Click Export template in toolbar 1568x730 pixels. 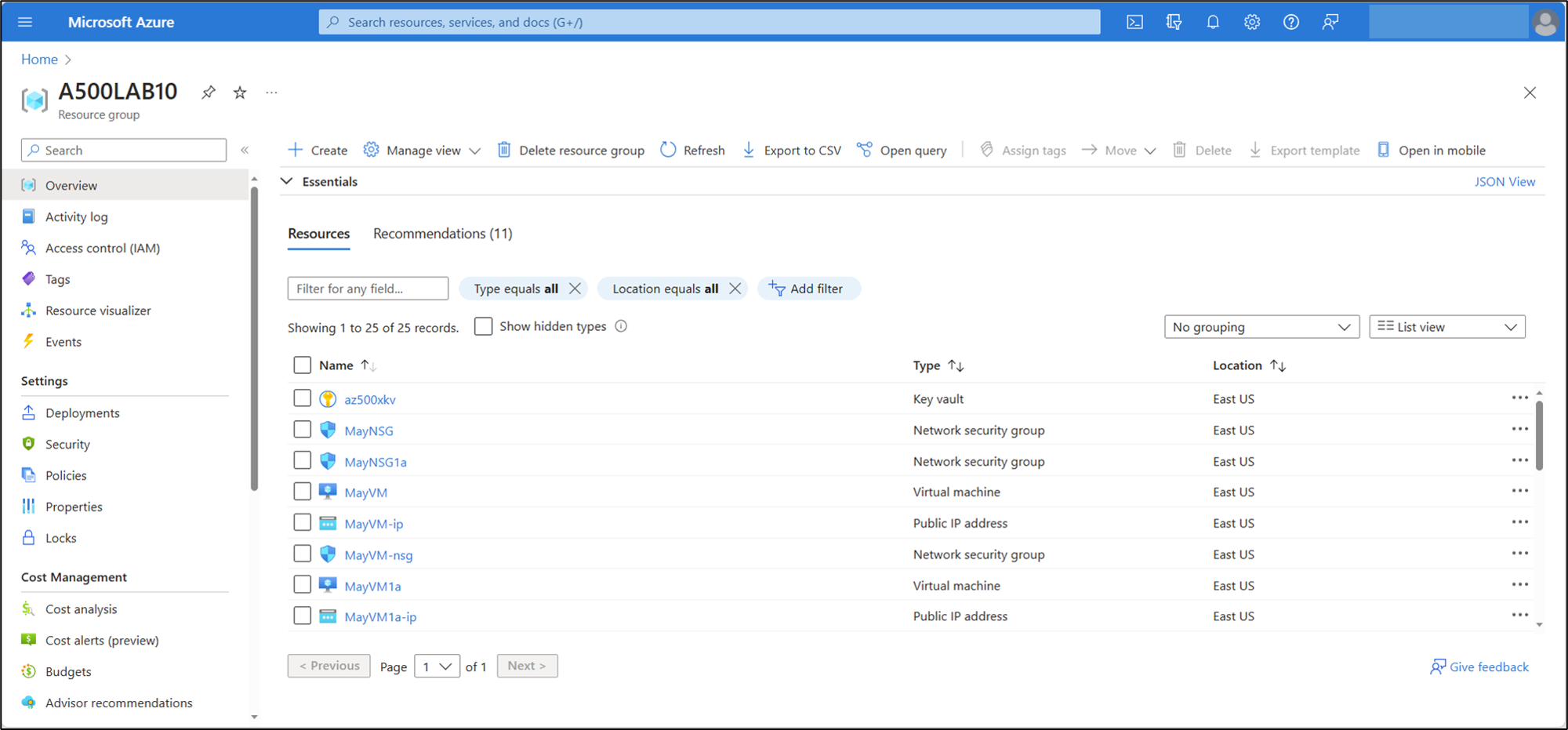point(1305,150)
